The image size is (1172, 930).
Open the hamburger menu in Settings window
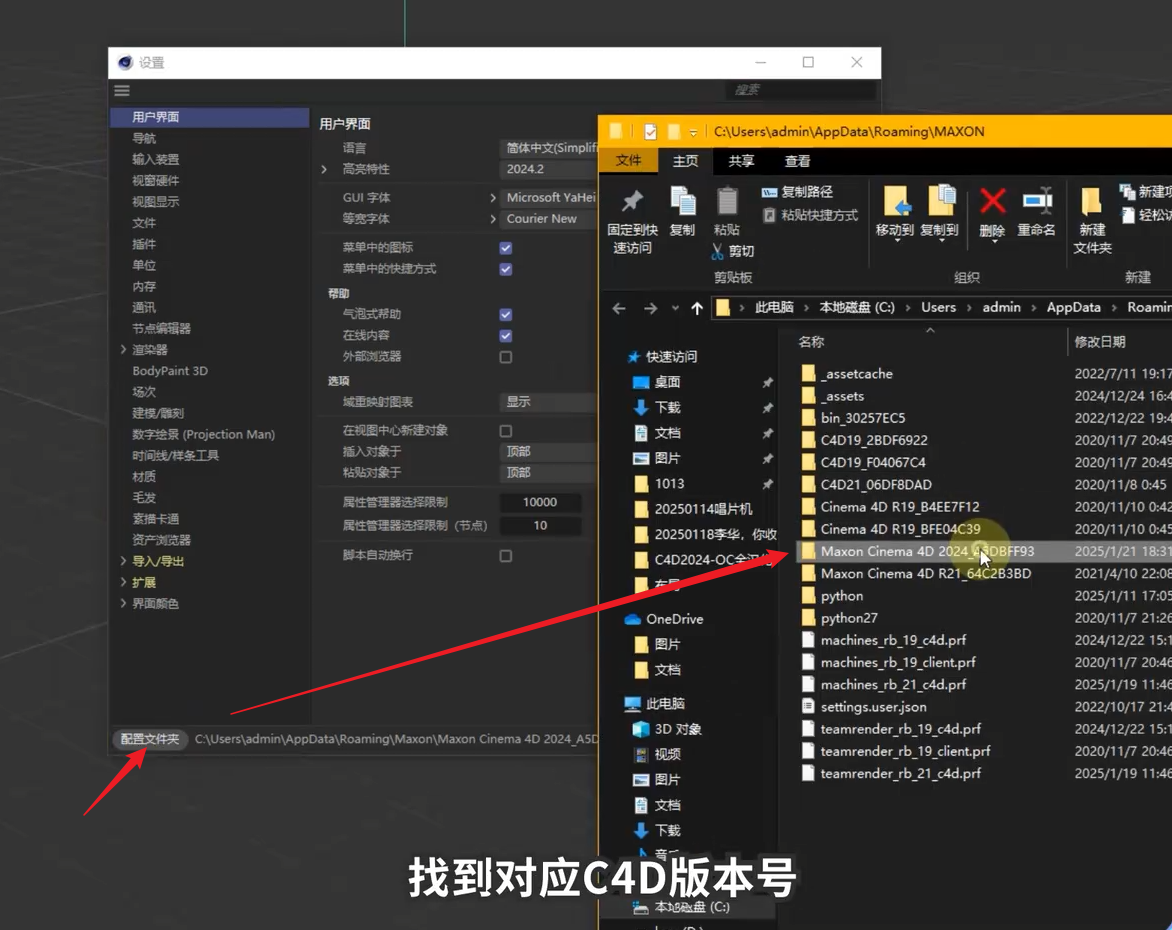click(x=122, y=91)
